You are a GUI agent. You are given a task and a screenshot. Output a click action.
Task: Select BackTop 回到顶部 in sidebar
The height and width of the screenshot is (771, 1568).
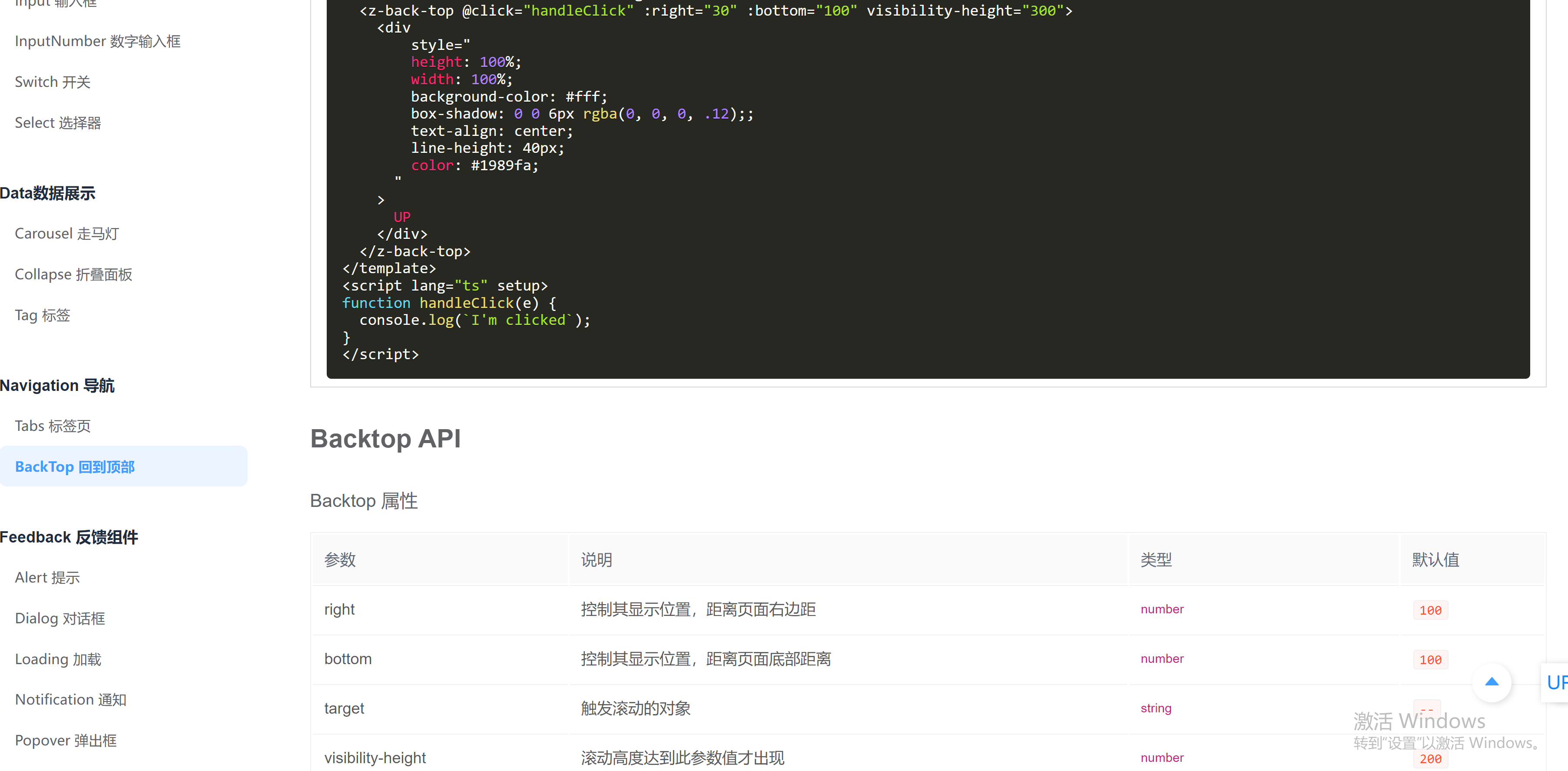click(x=75, y=466)
